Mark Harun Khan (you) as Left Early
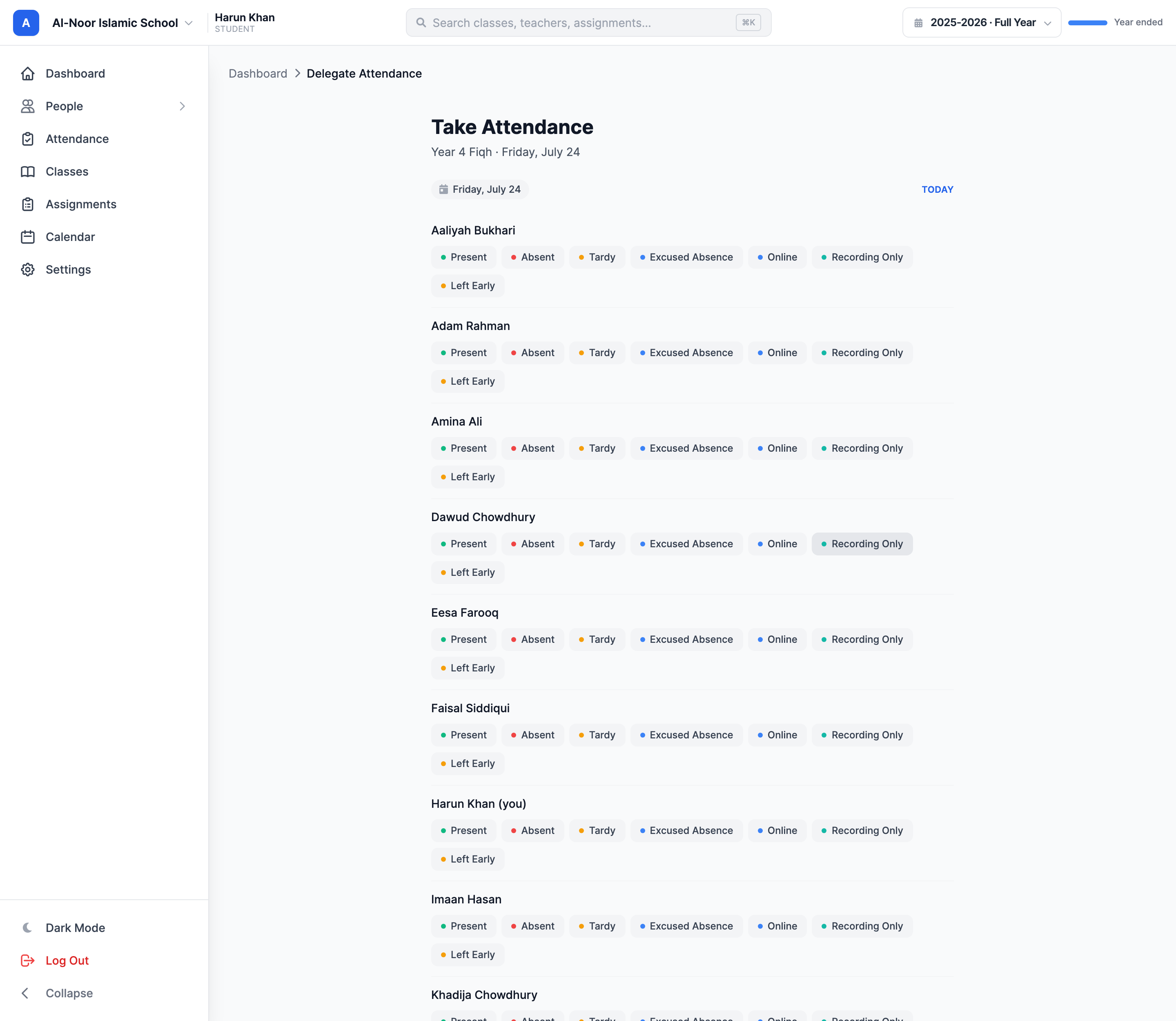 click(468, 859)
